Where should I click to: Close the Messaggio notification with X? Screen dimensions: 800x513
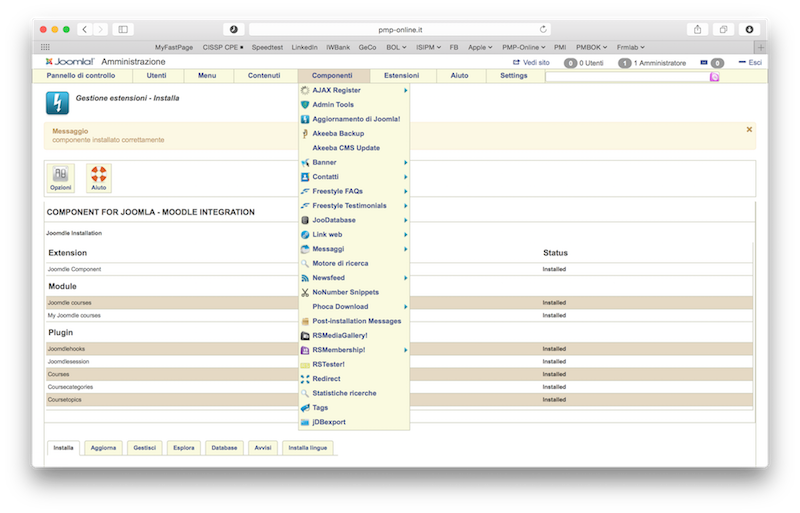pos(749,129)
